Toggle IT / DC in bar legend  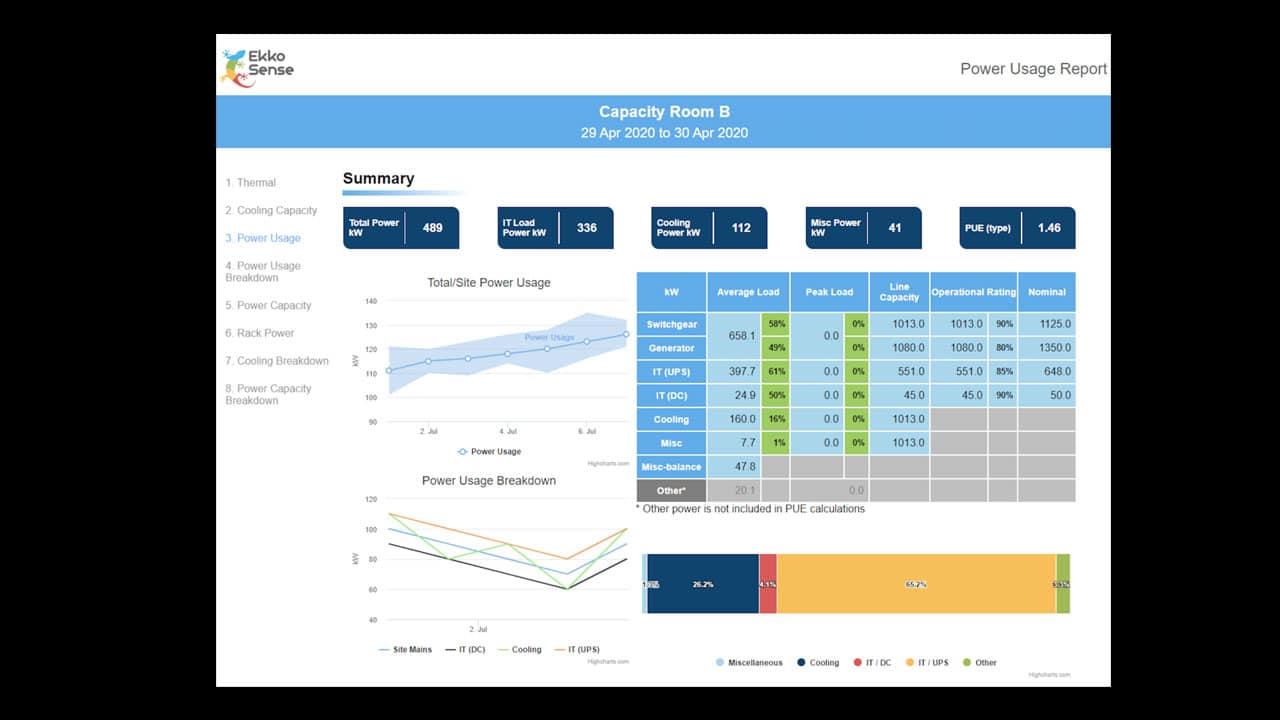pos(873,663)
